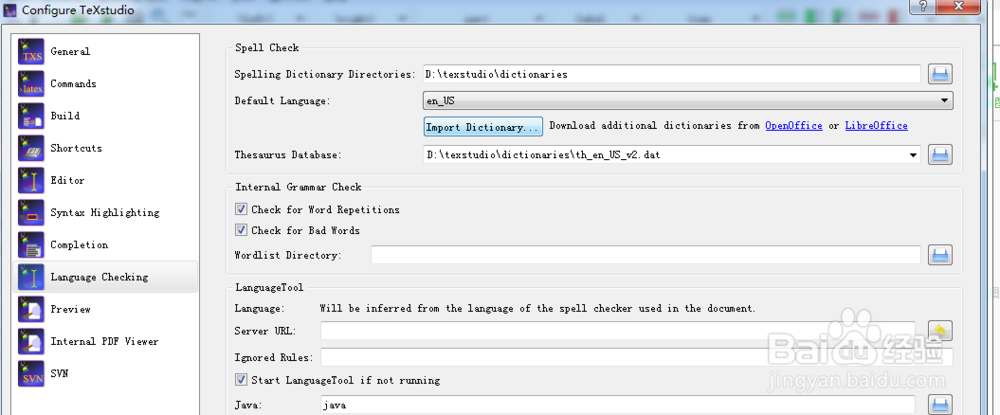Click the Shortcuts keyboard icon
The image size is (1000, 415).
click(x=31, y=149)
